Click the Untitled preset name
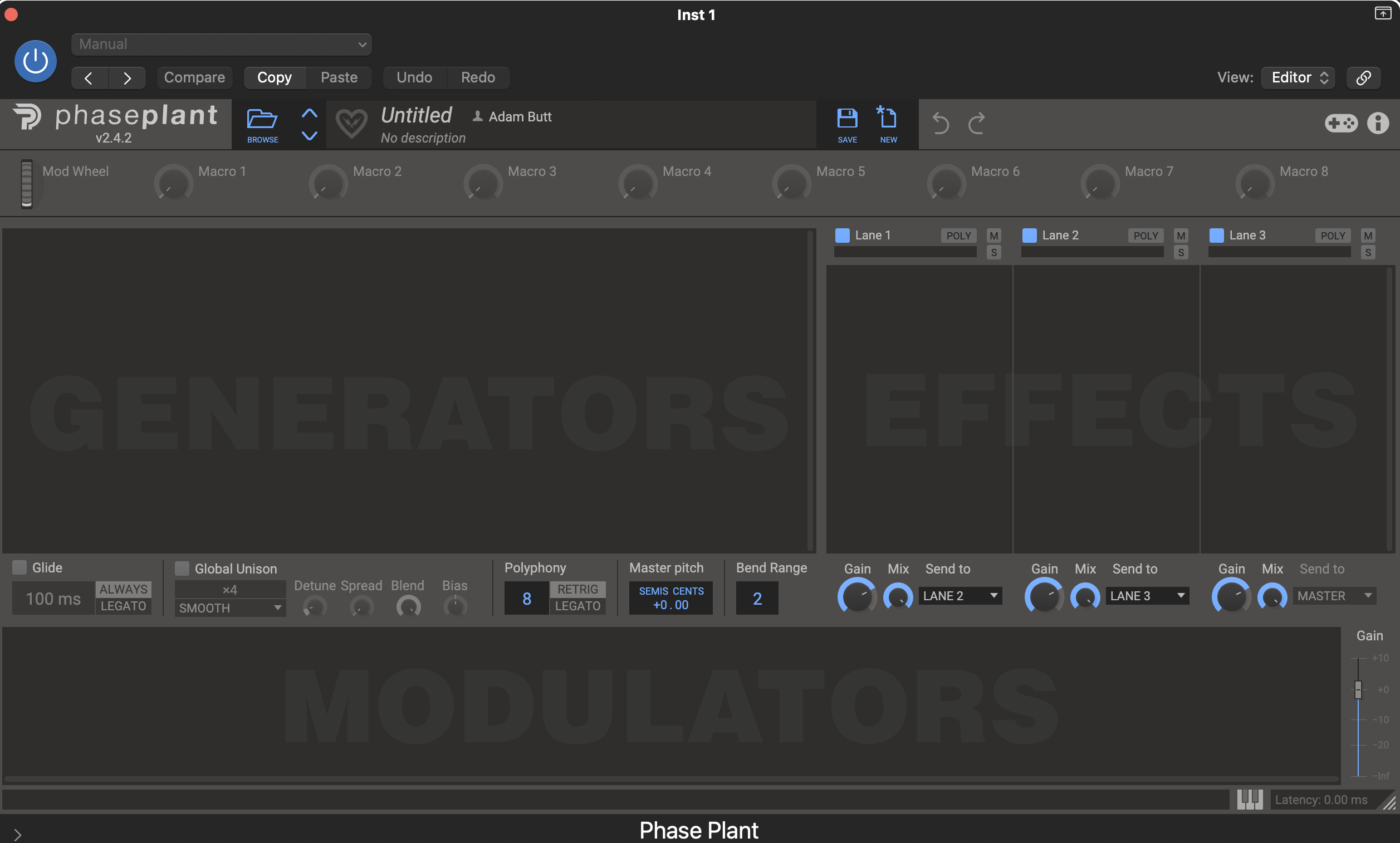1400x843 pixels. click(x=417, y=115)
